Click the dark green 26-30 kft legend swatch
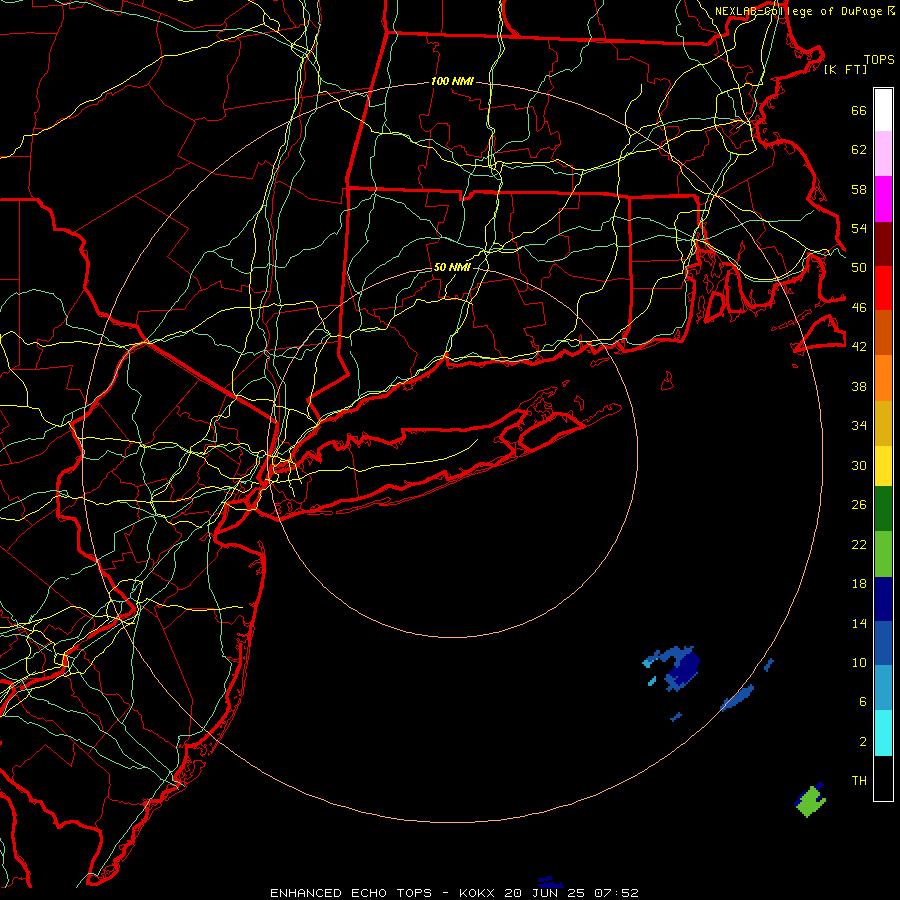Image resolution: width=900 pixels, height=900 pixels. (x=883, y=509)
